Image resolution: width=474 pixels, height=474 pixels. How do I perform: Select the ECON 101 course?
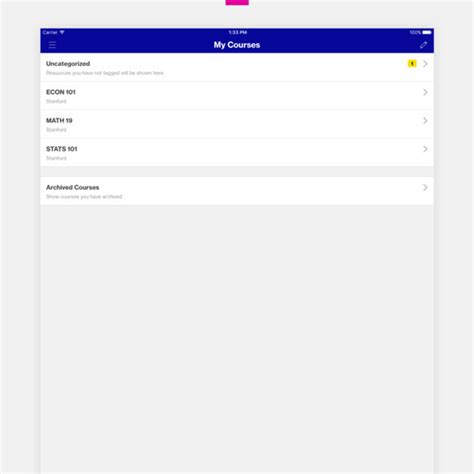tap(237, 96)
